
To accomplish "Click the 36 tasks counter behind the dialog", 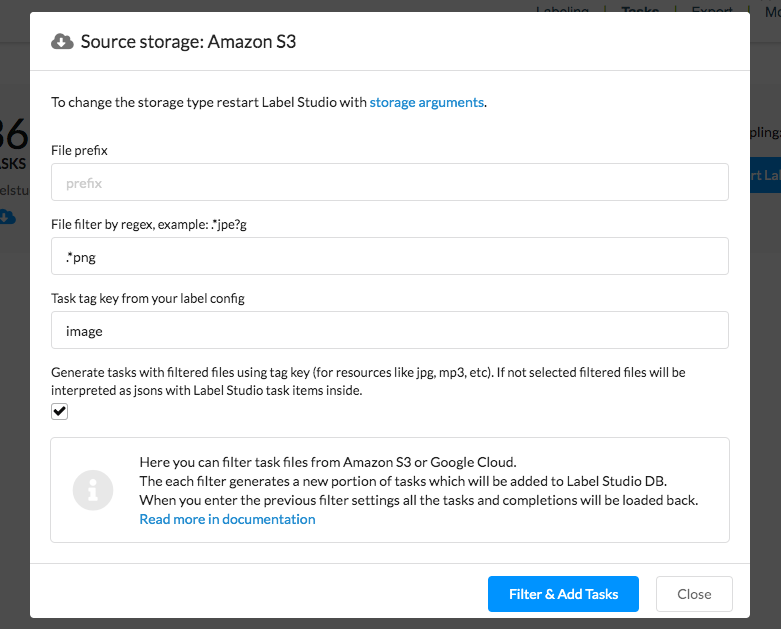I will [14, 135].
